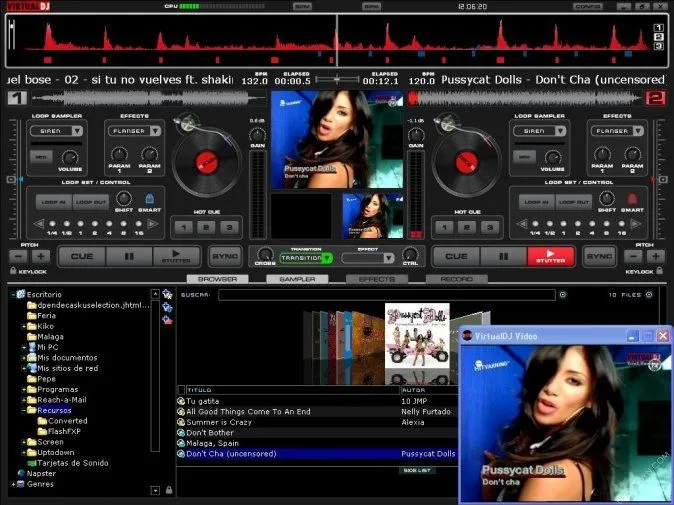Open deck 2 Siren sampler dropdown

560,131
